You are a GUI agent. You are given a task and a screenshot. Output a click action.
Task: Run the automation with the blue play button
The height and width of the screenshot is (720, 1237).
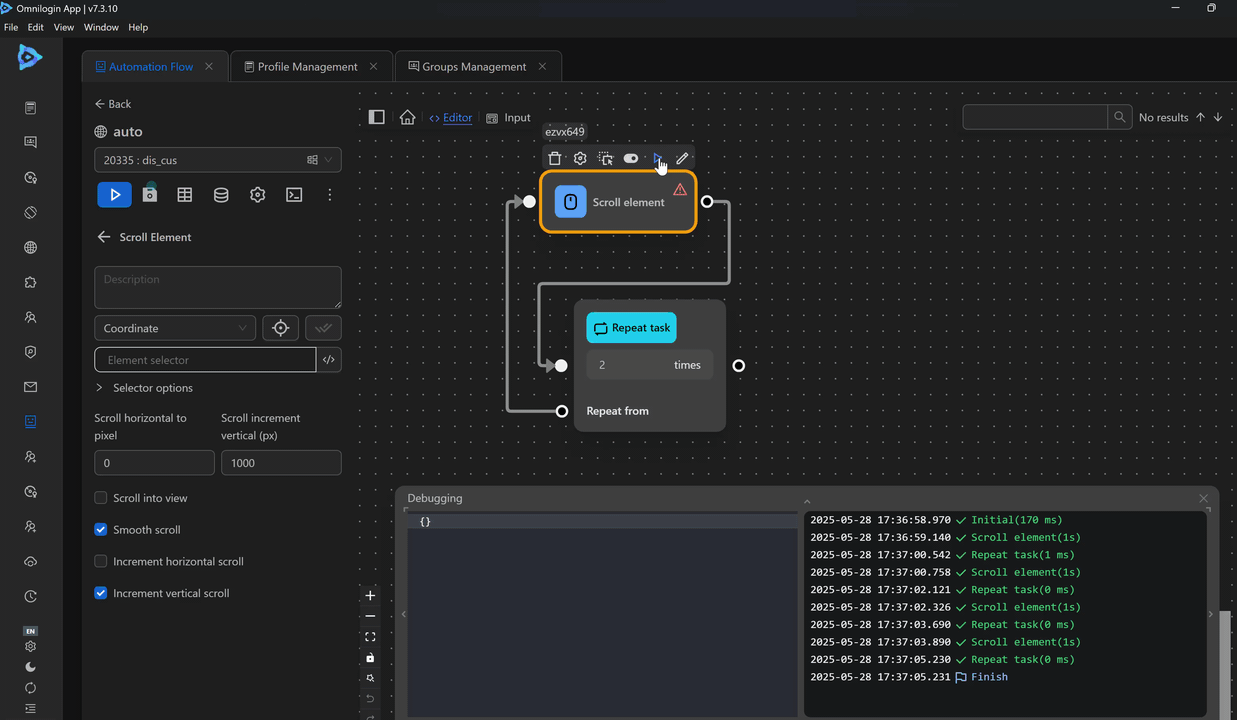point(114,195)
